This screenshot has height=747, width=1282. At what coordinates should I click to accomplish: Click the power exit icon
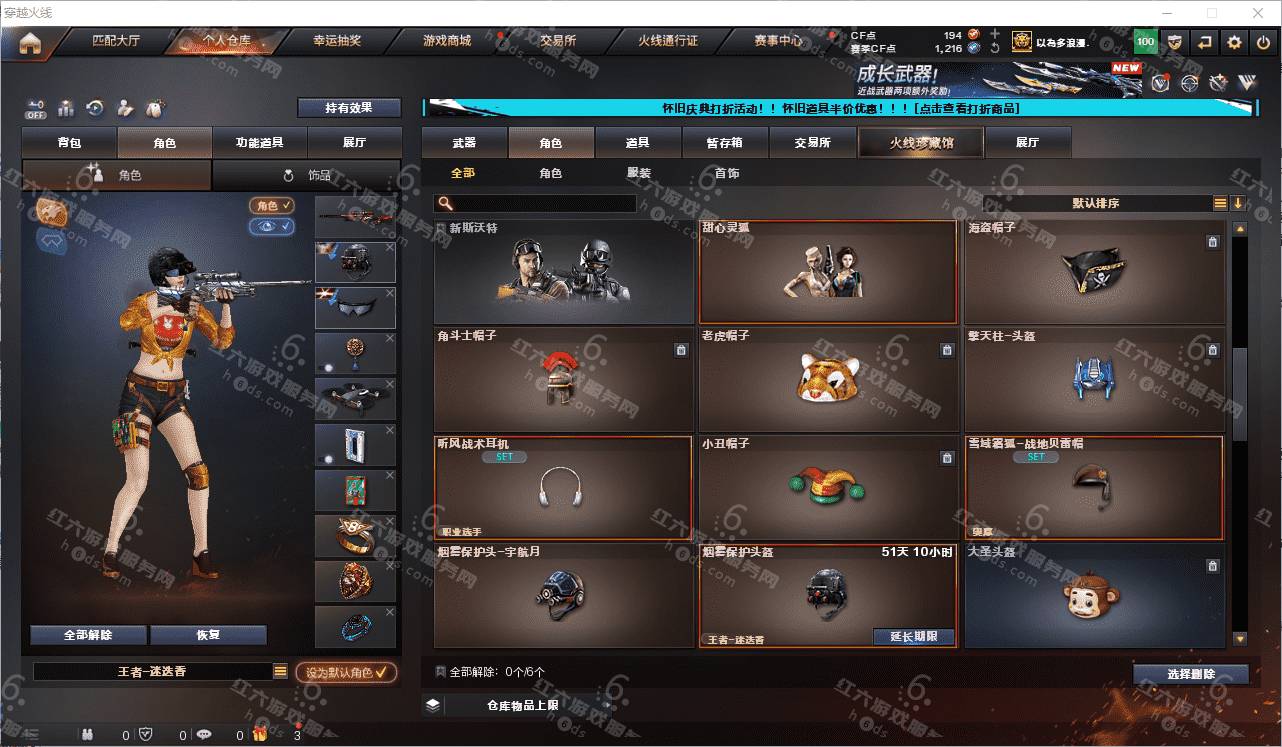pyautogui.click(x=1264, y=42)
